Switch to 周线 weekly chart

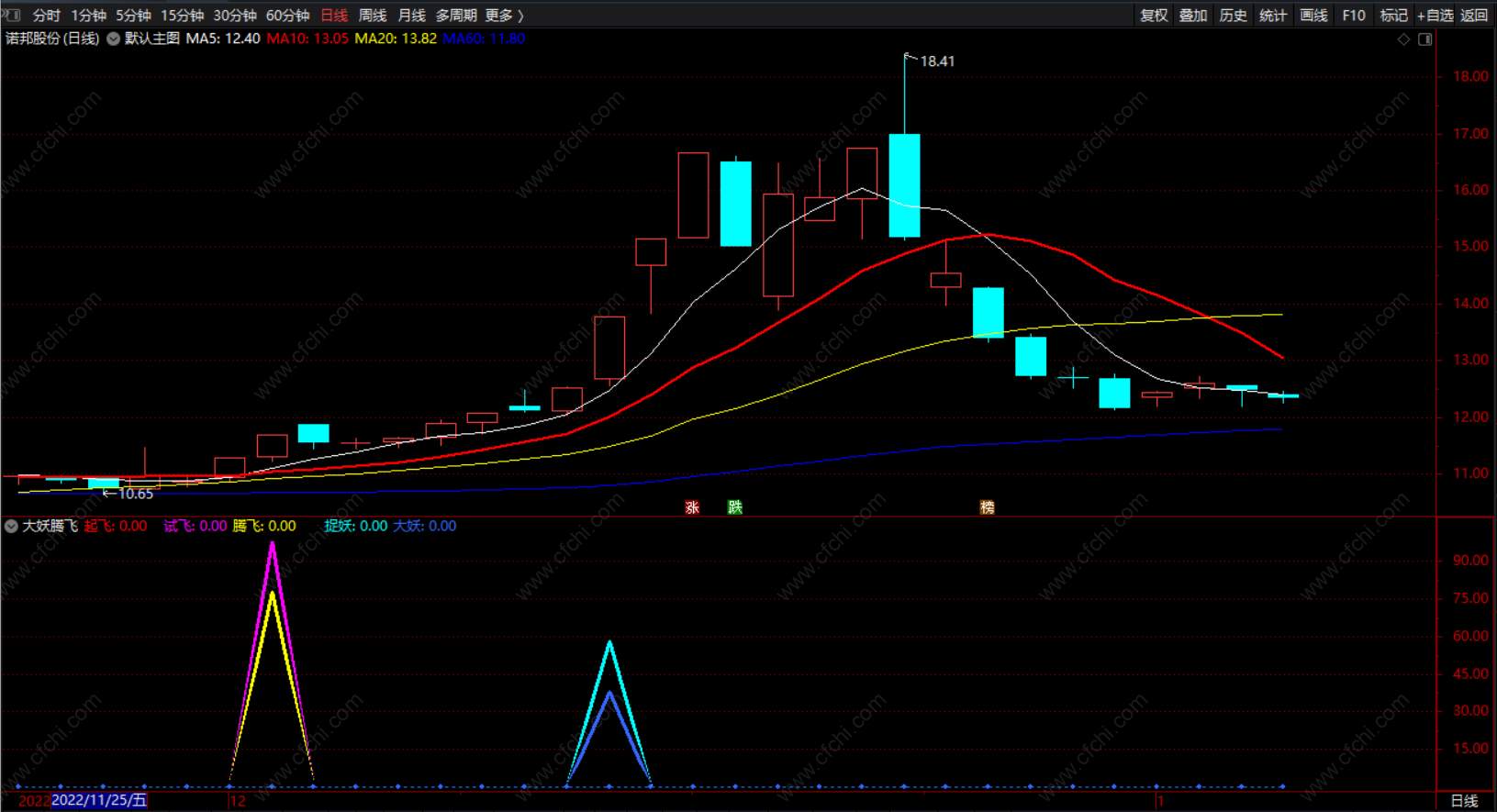point(372,16)
